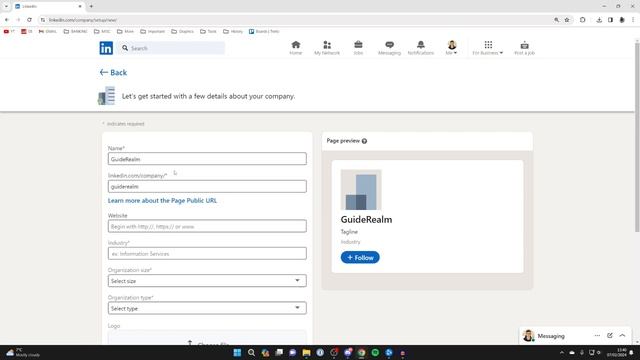
Task: Click the Page preview help icon
Action: [364, 141]
